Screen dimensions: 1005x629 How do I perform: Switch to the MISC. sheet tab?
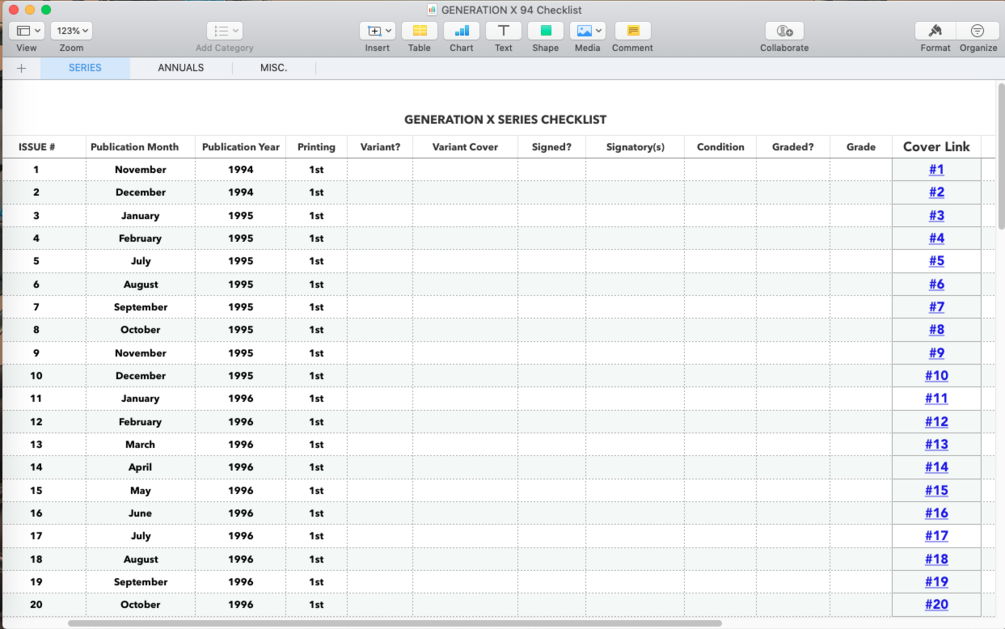274,68
